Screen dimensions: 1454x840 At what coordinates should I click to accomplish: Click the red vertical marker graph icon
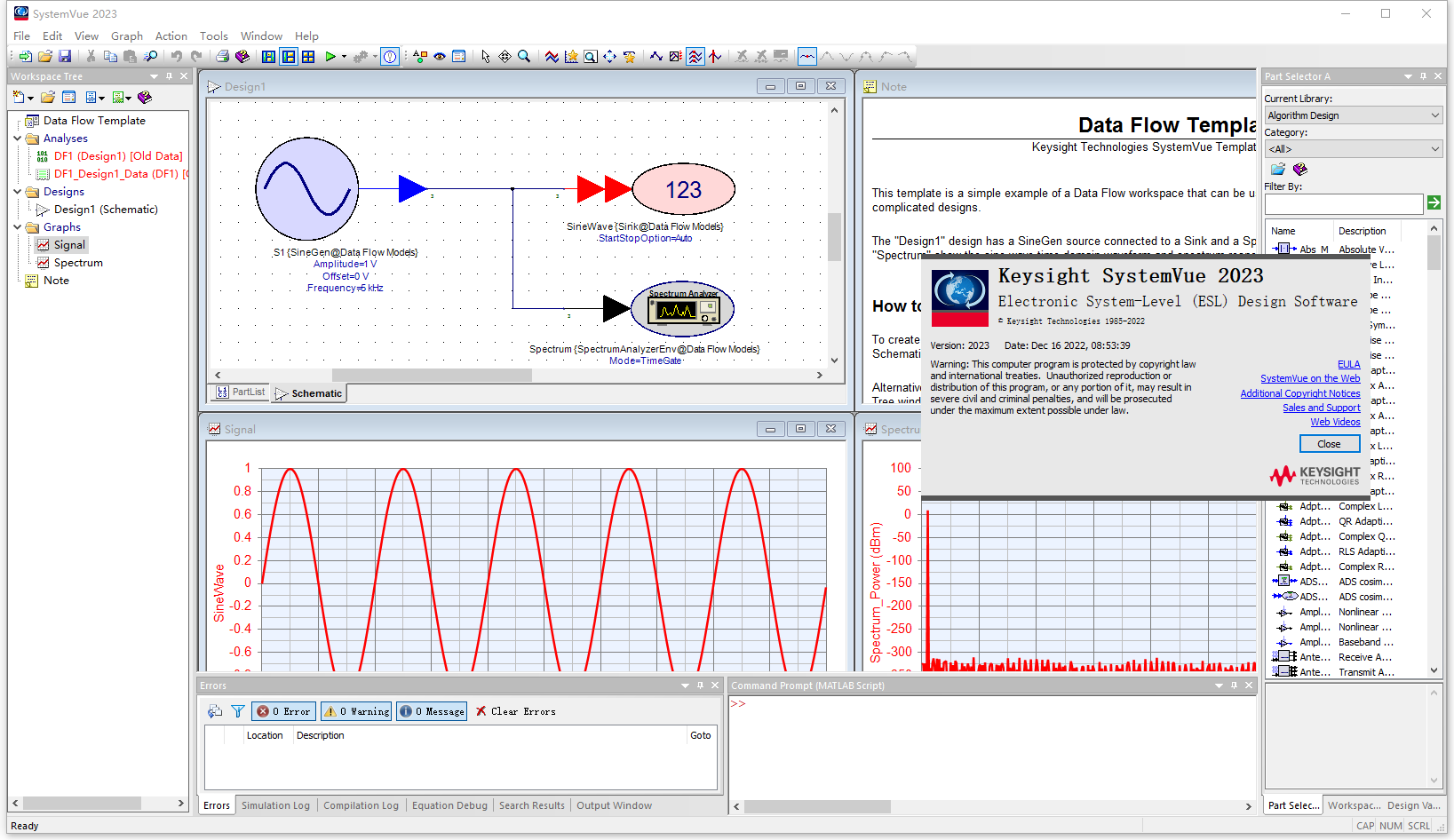pyautogui.click(x=715, y=57)
